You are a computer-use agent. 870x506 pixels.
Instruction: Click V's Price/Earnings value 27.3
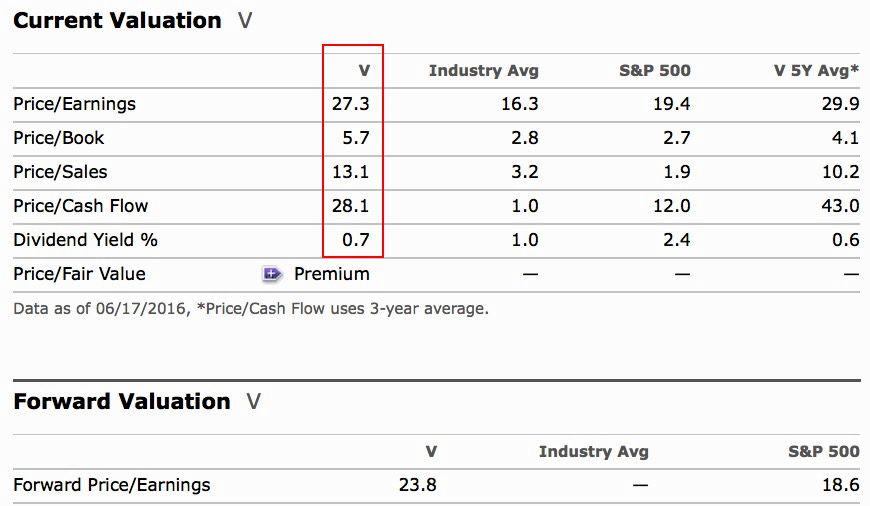tap(350, 104)
